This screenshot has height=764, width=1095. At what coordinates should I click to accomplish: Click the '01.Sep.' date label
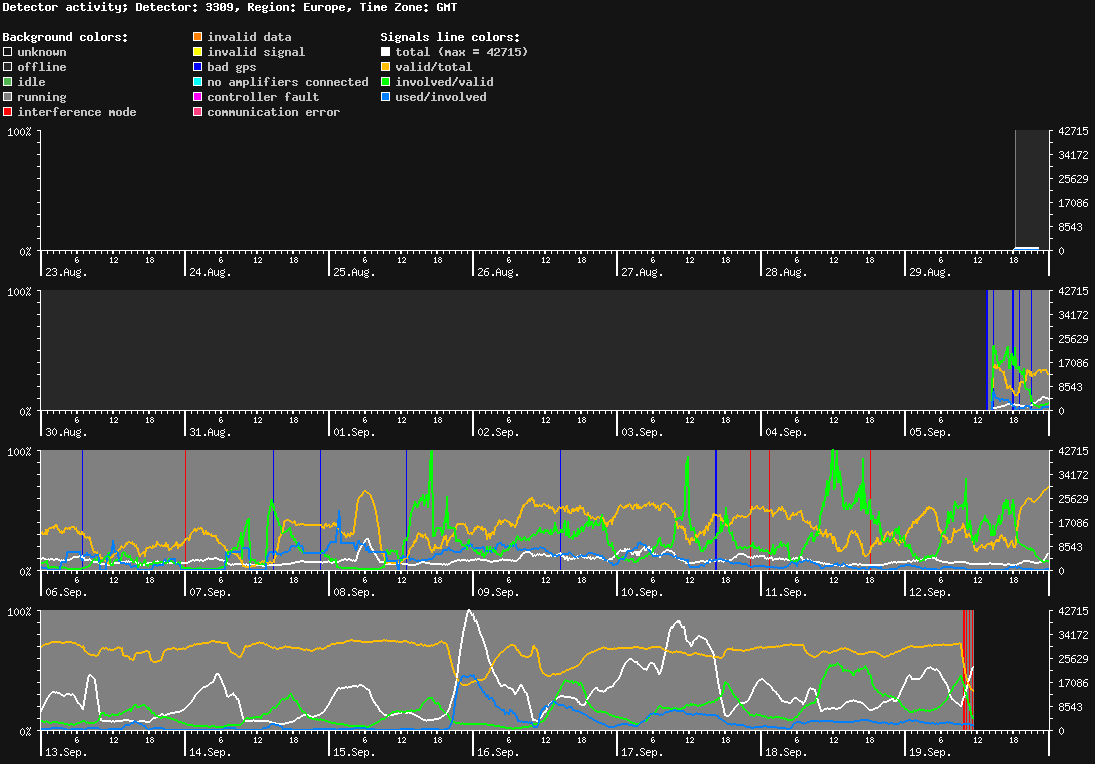(x=354, y=432)
